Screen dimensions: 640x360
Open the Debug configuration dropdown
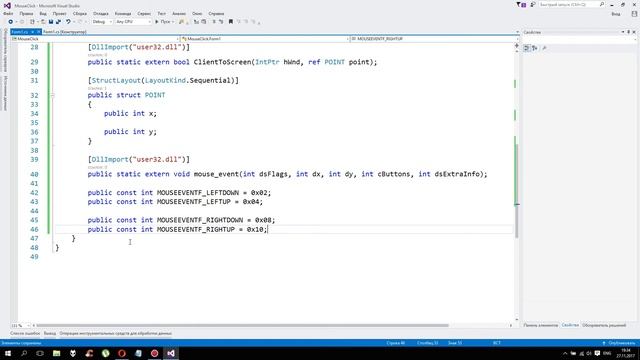point(102,22)
